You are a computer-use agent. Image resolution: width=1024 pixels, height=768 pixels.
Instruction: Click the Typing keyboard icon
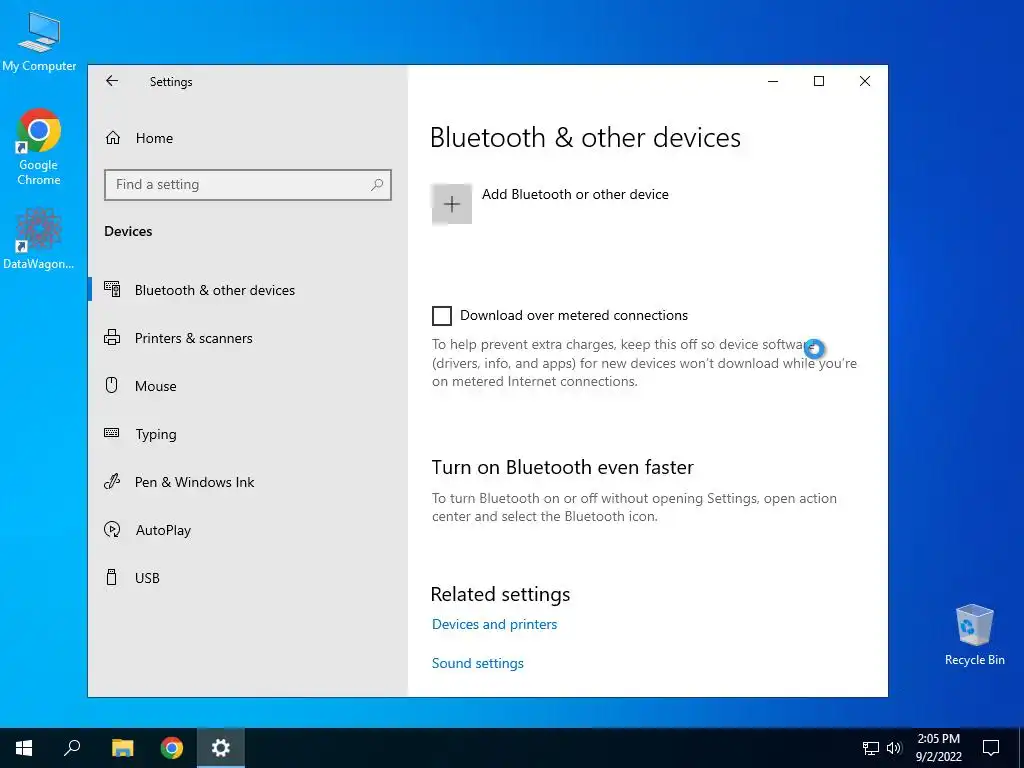(112, 433)
